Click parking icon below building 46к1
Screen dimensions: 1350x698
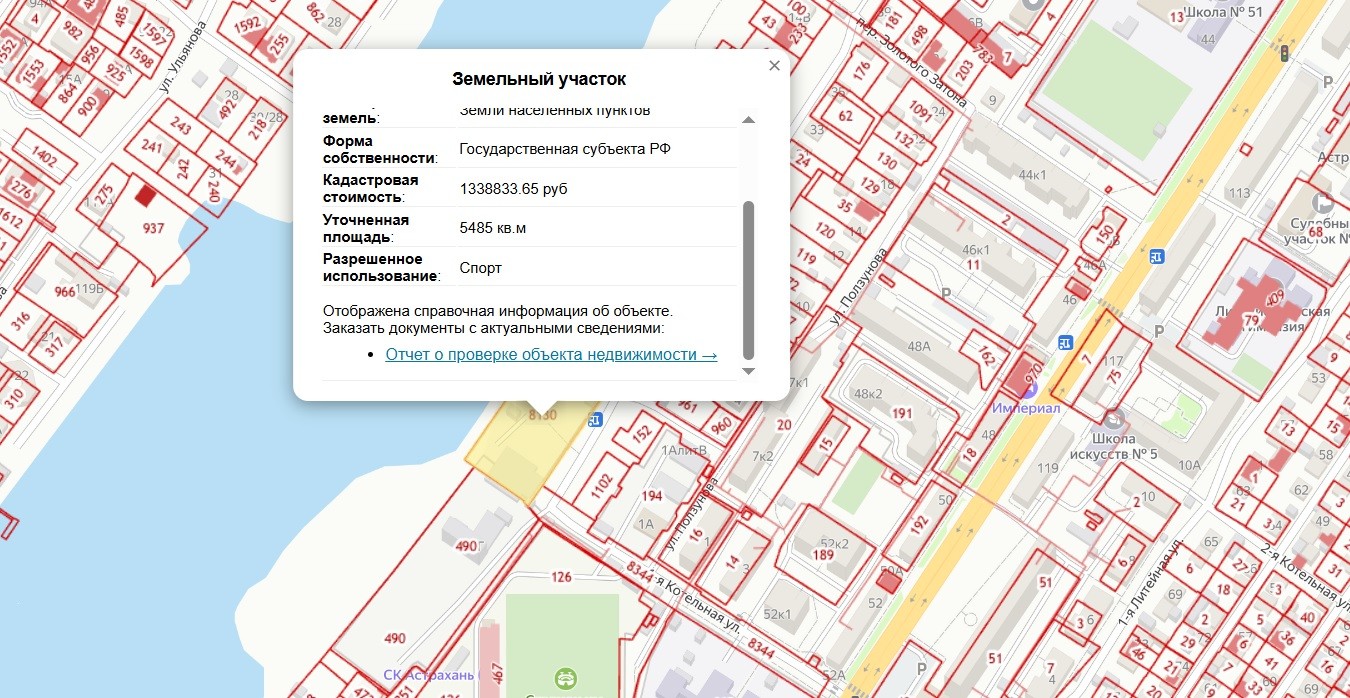pos(946,294)
